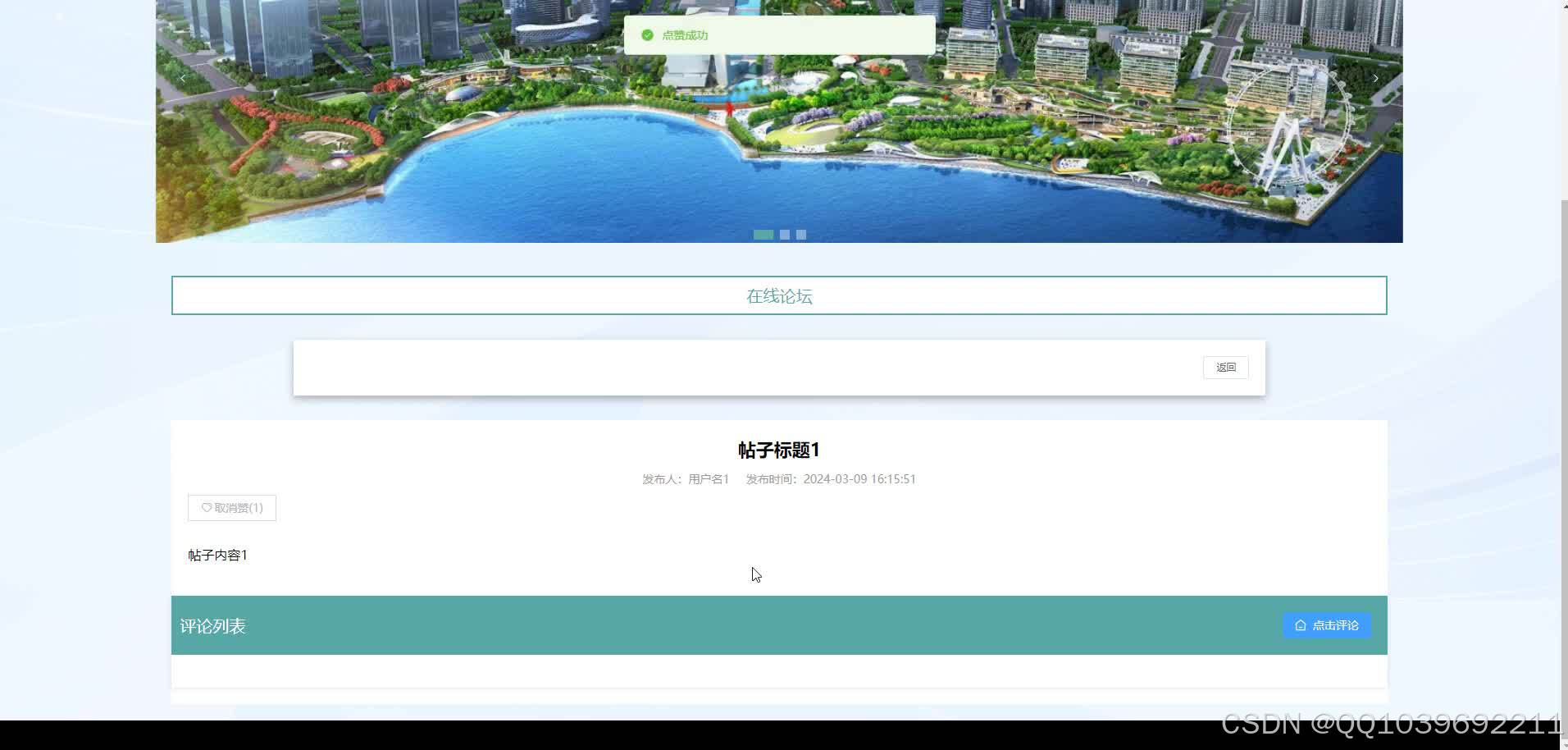Click the house icon inside 点击评论 button
Image resolution: width=1568 pixels, height=750 pixels.
click(x=1300, y=625)
